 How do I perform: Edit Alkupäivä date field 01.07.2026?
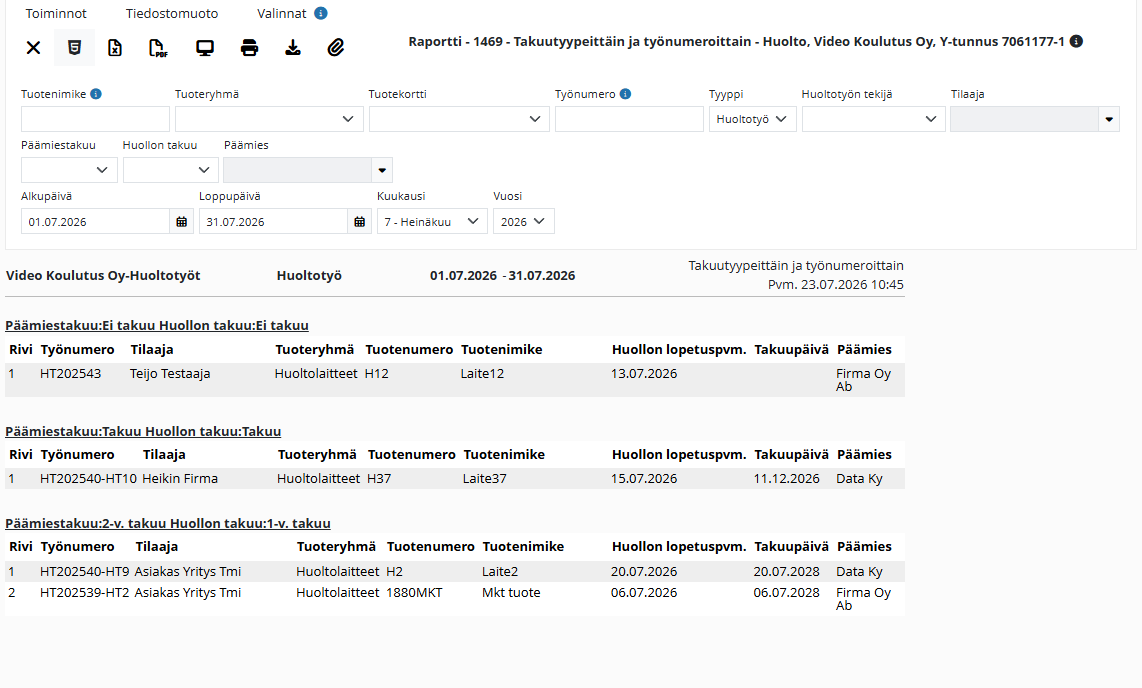[95, 221]
